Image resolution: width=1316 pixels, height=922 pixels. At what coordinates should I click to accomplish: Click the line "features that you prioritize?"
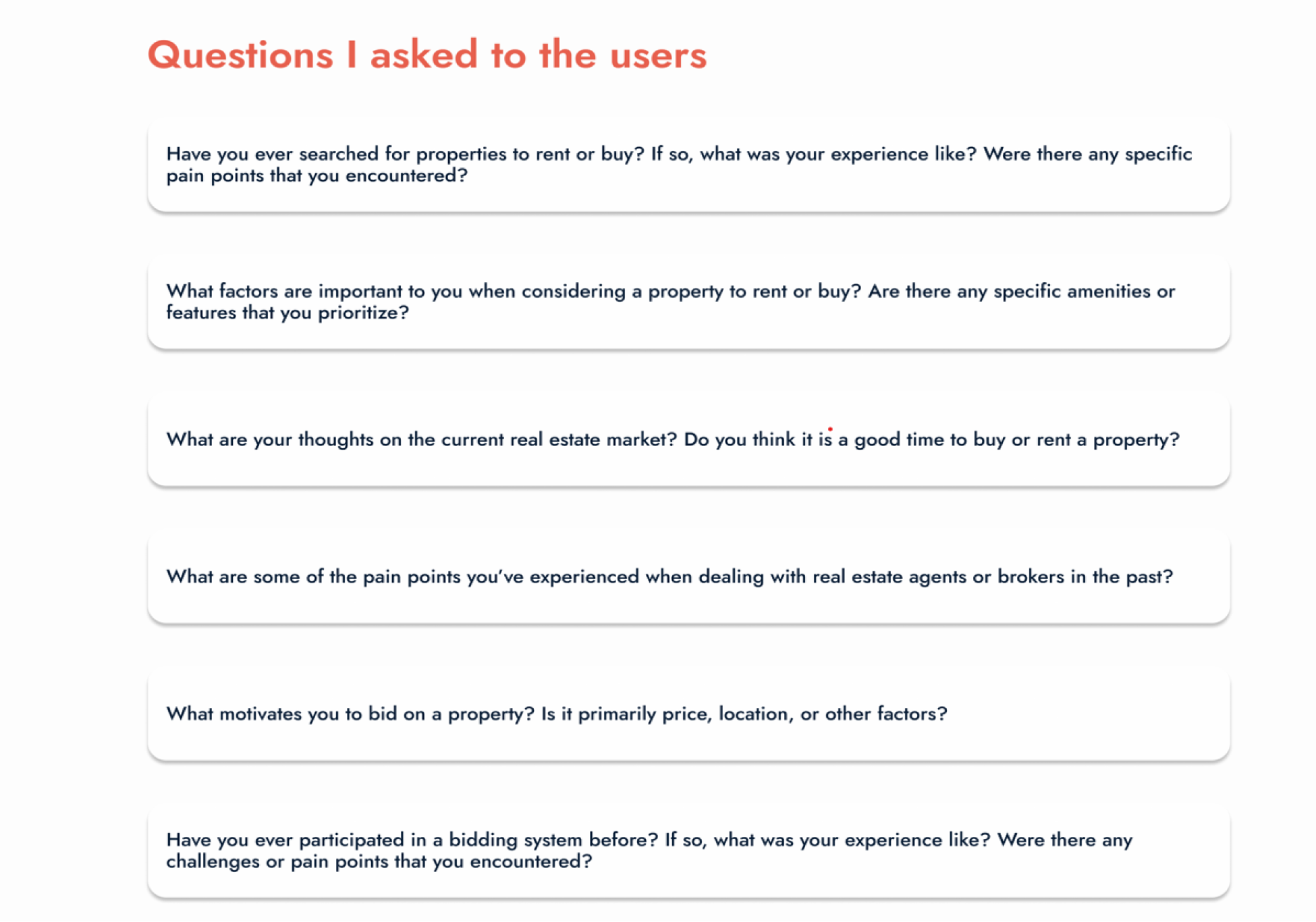coord(287,313)
